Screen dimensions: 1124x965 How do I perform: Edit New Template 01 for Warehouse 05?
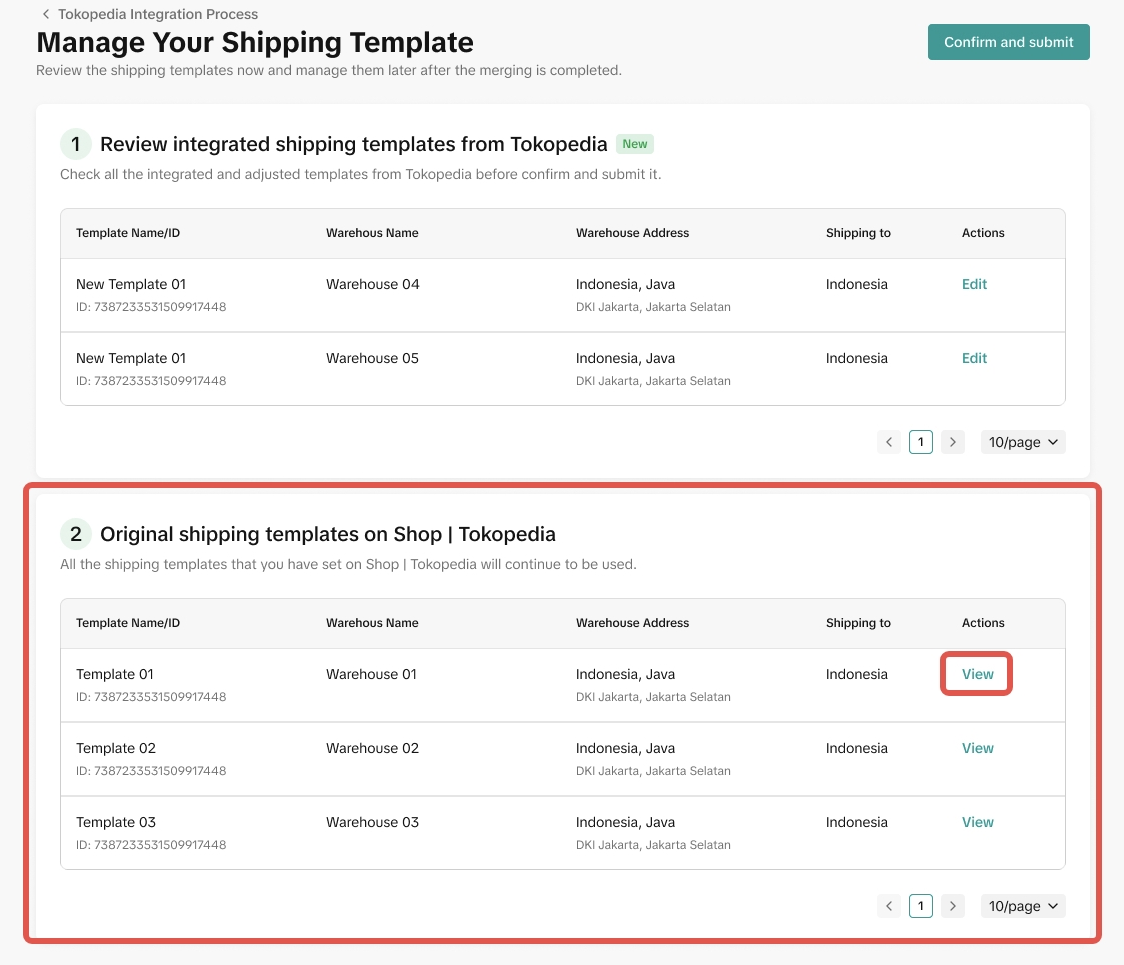(974, 358)
